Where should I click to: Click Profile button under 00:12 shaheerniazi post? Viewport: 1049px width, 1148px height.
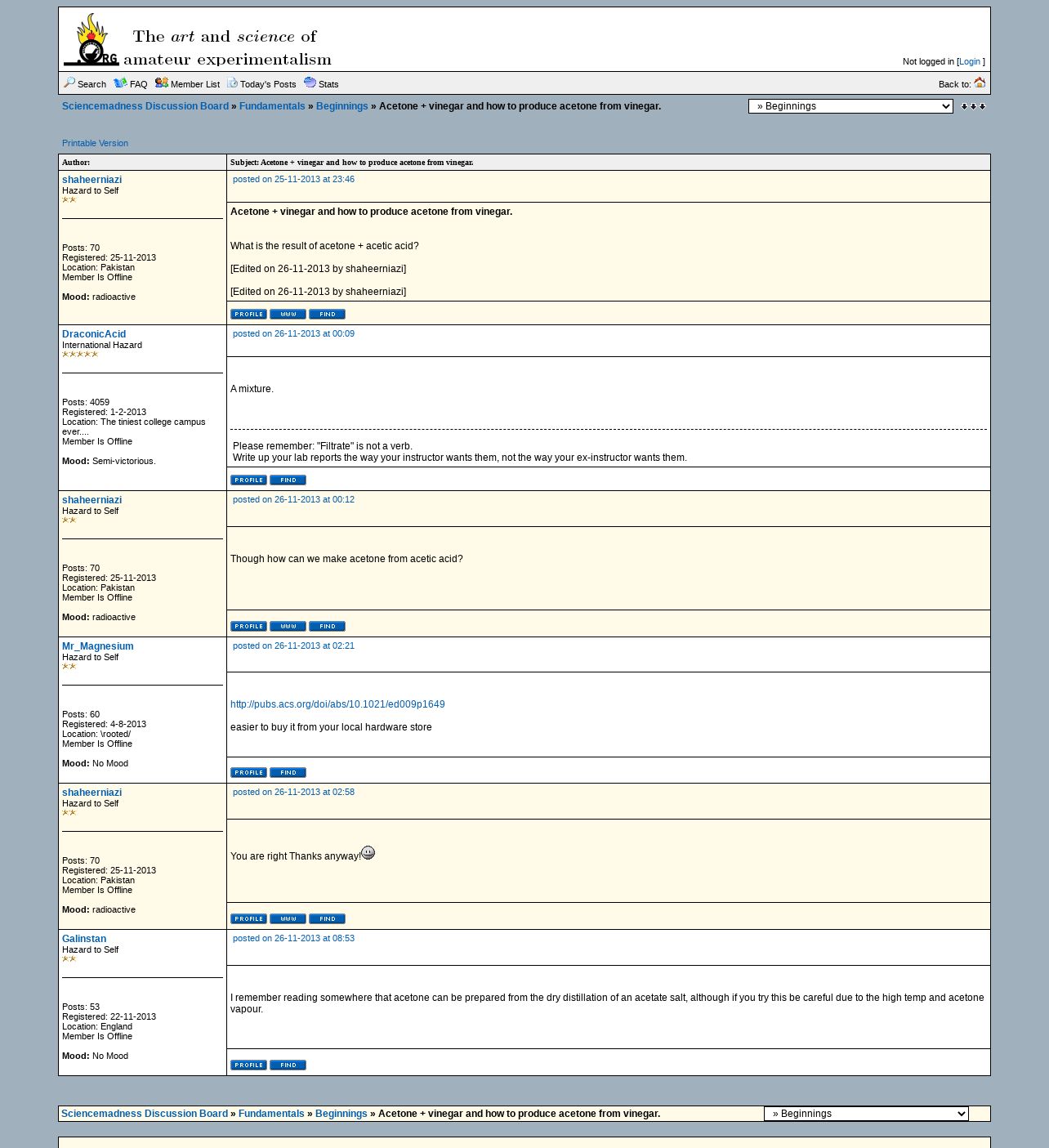pos(248,626)
